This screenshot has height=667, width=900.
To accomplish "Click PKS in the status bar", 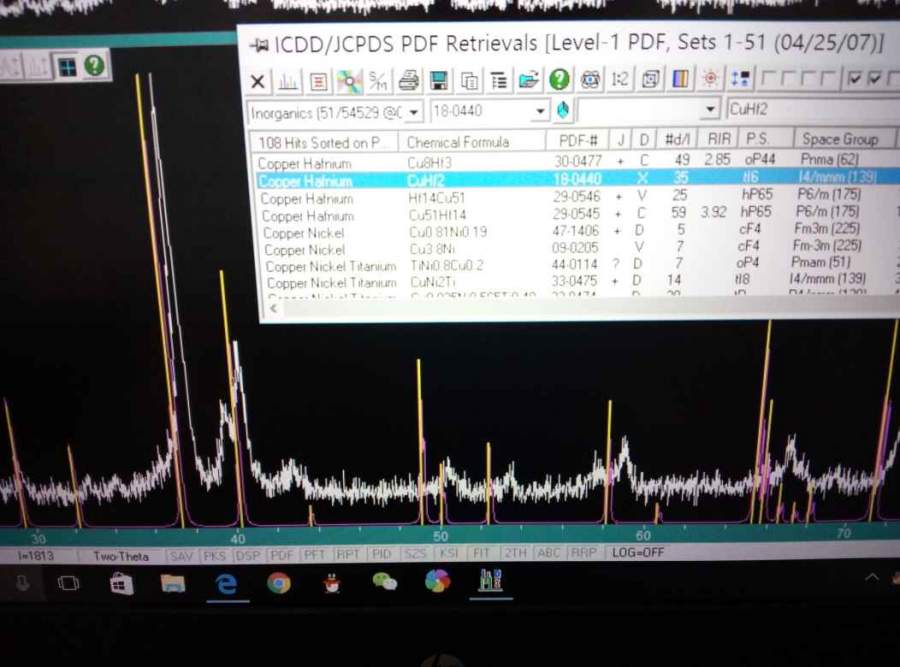I will (215, 555).
